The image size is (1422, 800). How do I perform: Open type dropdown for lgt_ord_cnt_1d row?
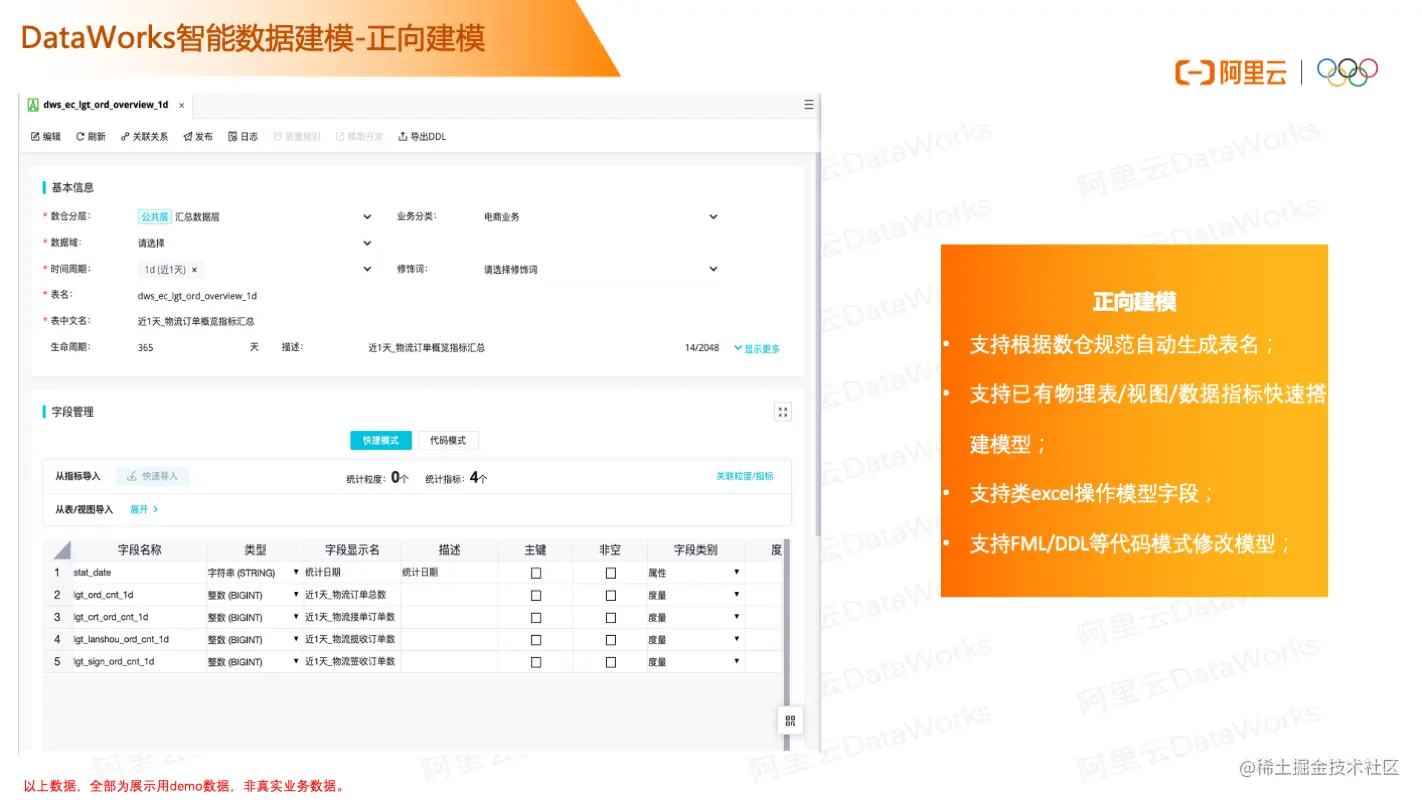coord(296,594)
